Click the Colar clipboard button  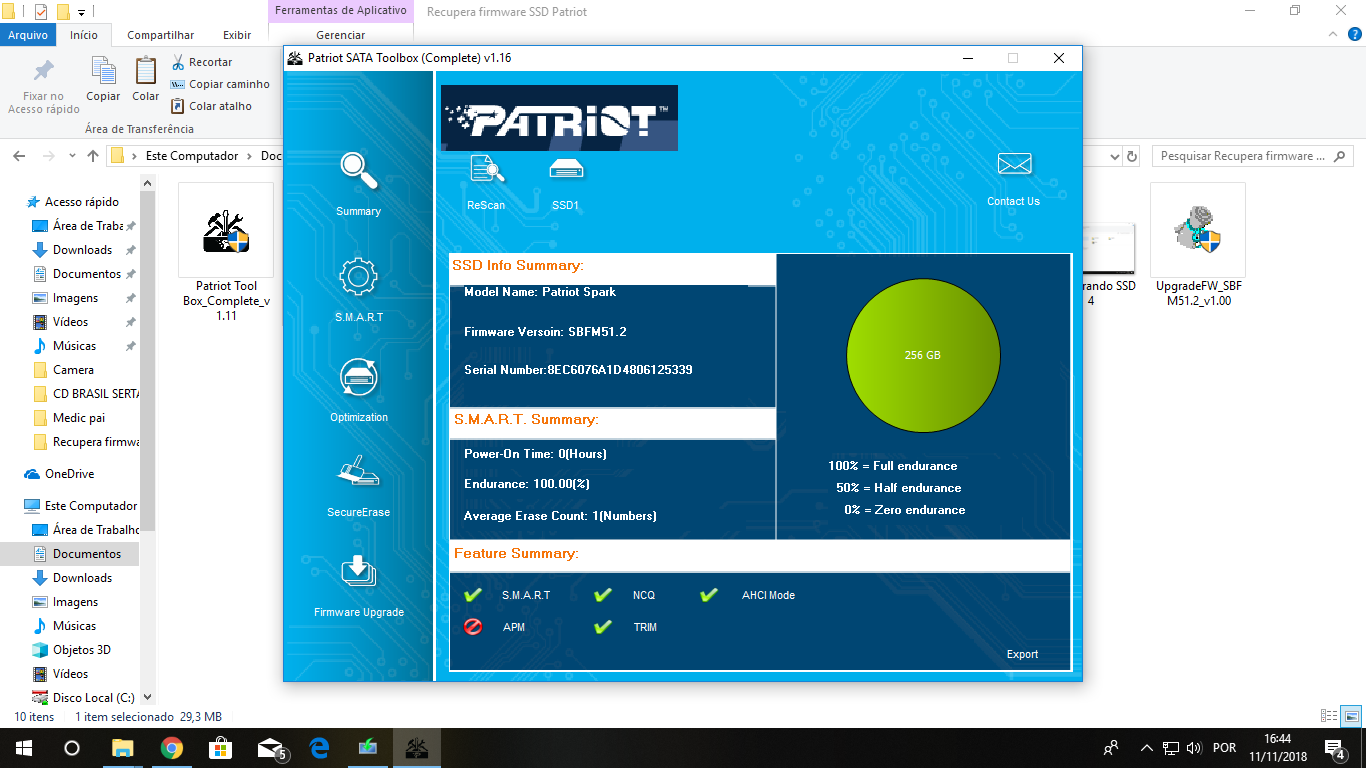click(x=146, y=79)
